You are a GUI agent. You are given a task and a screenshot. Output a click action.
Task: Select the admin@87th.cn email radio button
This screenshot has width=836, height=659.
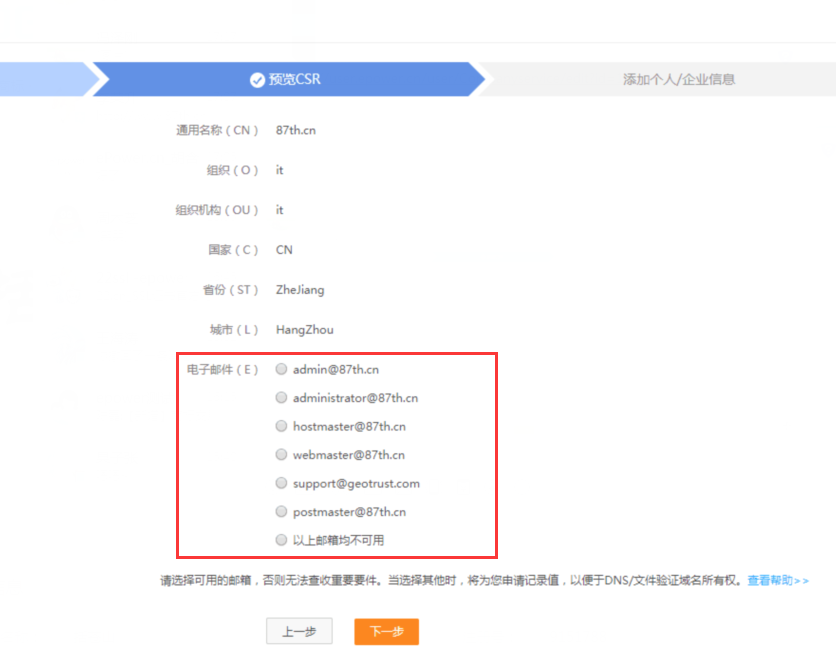click(281, 368)
